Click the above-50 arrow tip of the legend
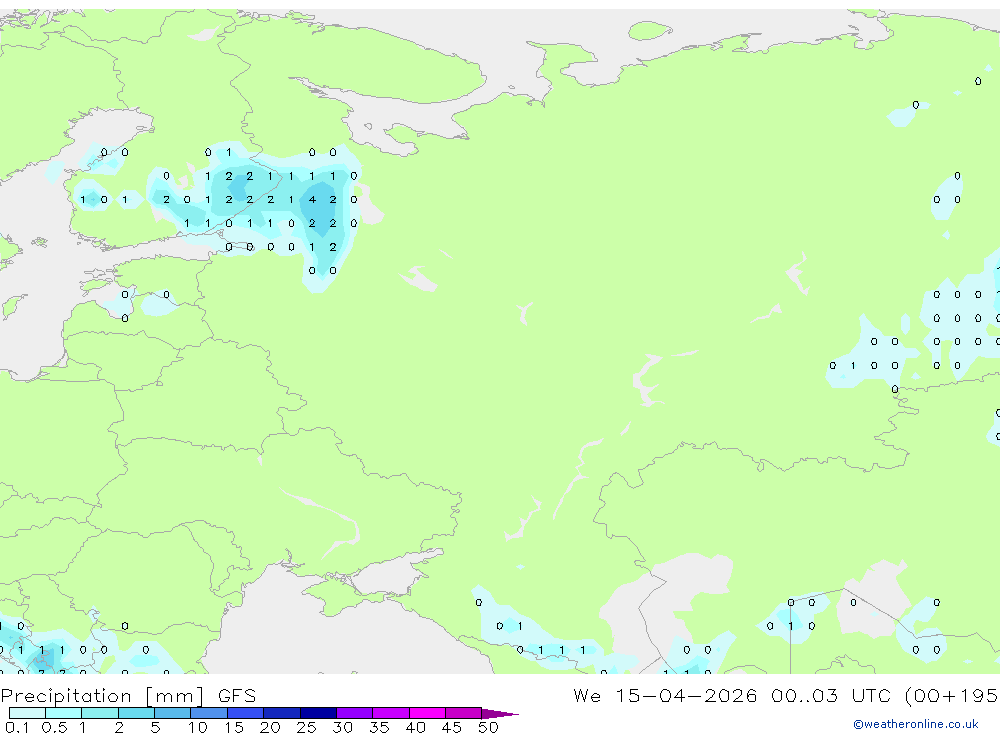The width and height of the screenshot is (1000, 733). coord(499,714)
